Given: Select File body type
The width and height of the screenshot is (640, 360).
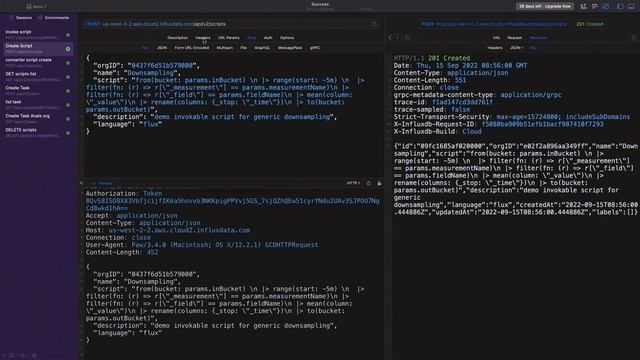Looking at the screenshot, I should pyautogui.click(x=243, y=48).
